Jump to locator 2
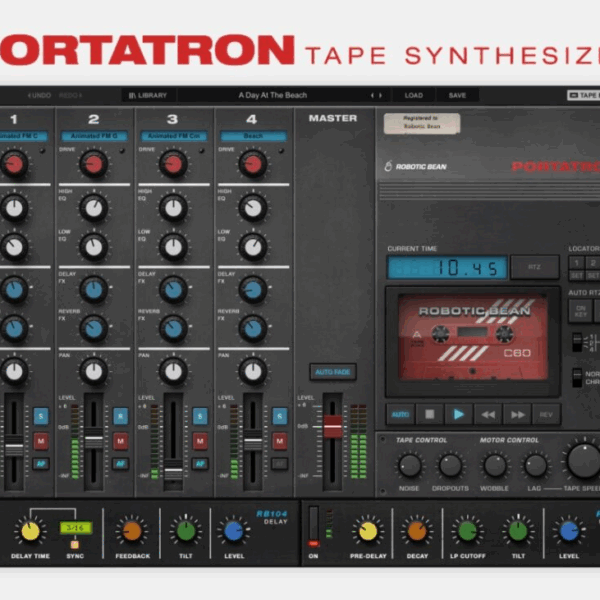 [593, 263]
